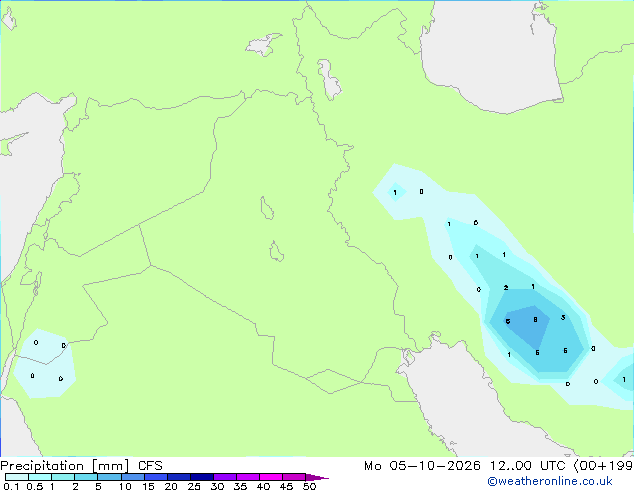
Task: Click the "2" precipitation value on the map
Action: (x=506, y=288)
